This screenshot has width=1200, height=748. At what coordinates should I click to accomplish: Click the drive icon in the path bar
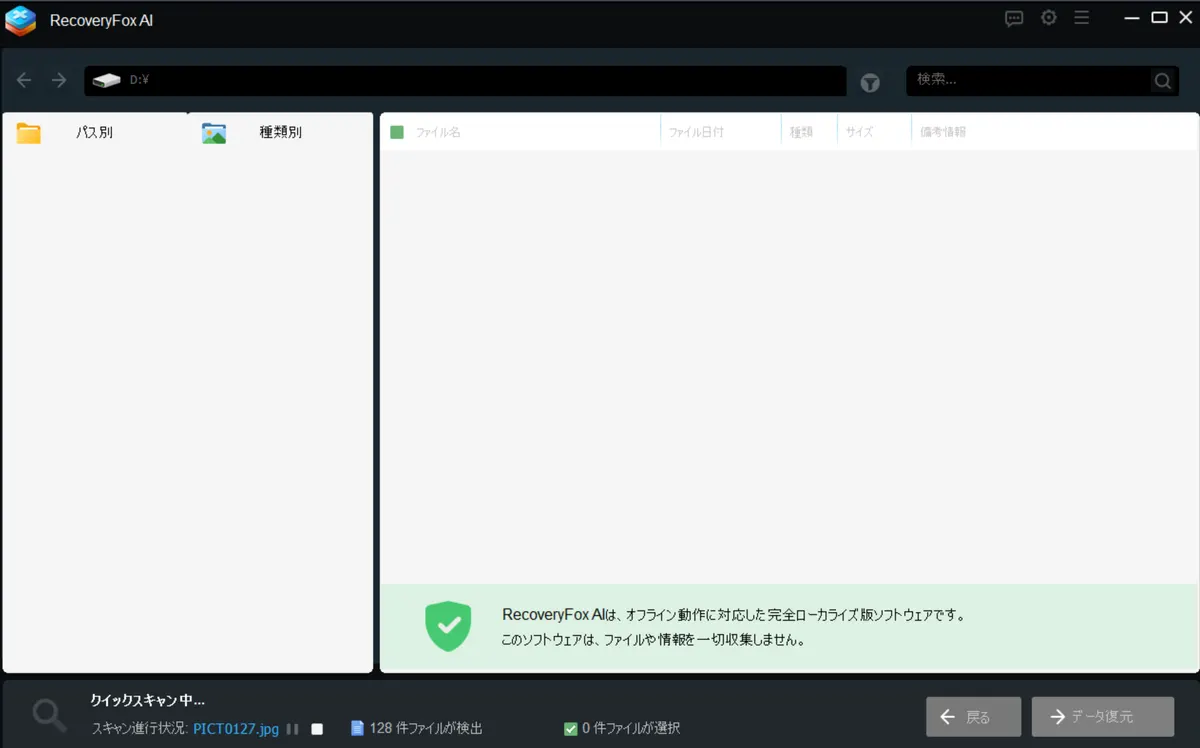[107, 81]
